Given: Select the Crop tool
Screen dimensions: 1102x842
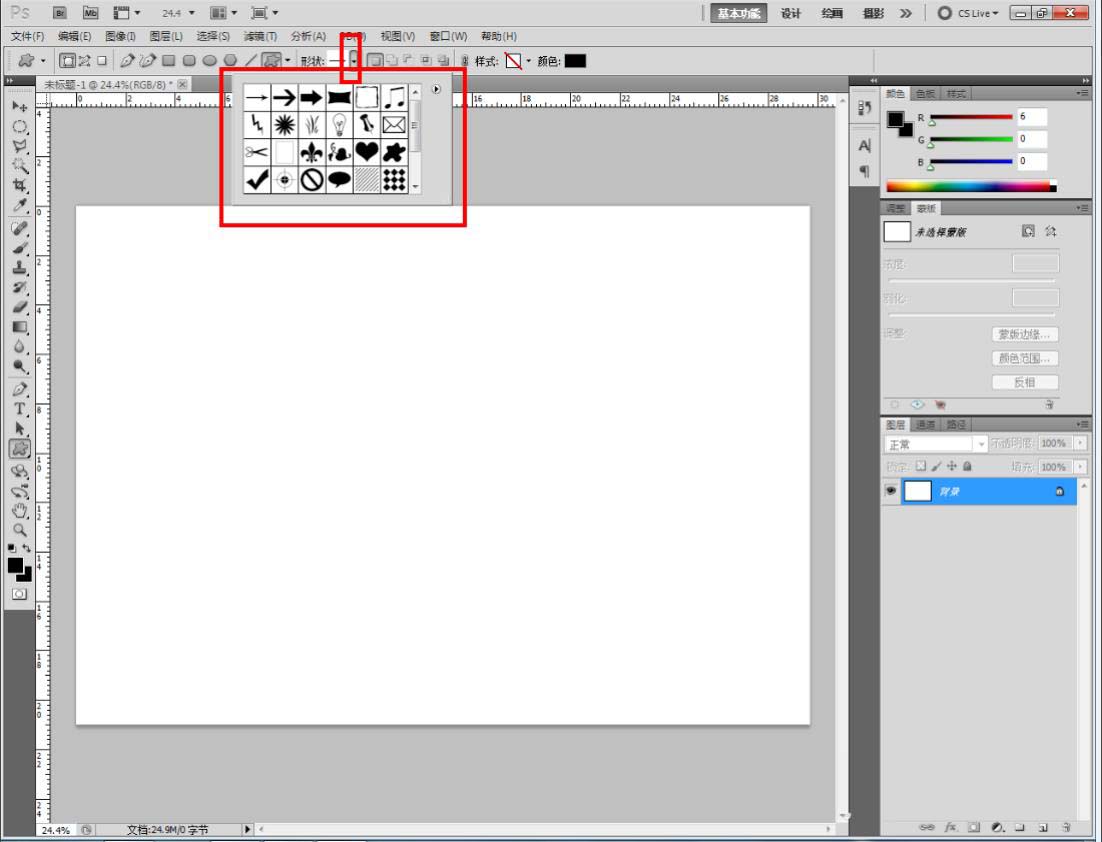Looking at the screenshot, I should point(20,186).
